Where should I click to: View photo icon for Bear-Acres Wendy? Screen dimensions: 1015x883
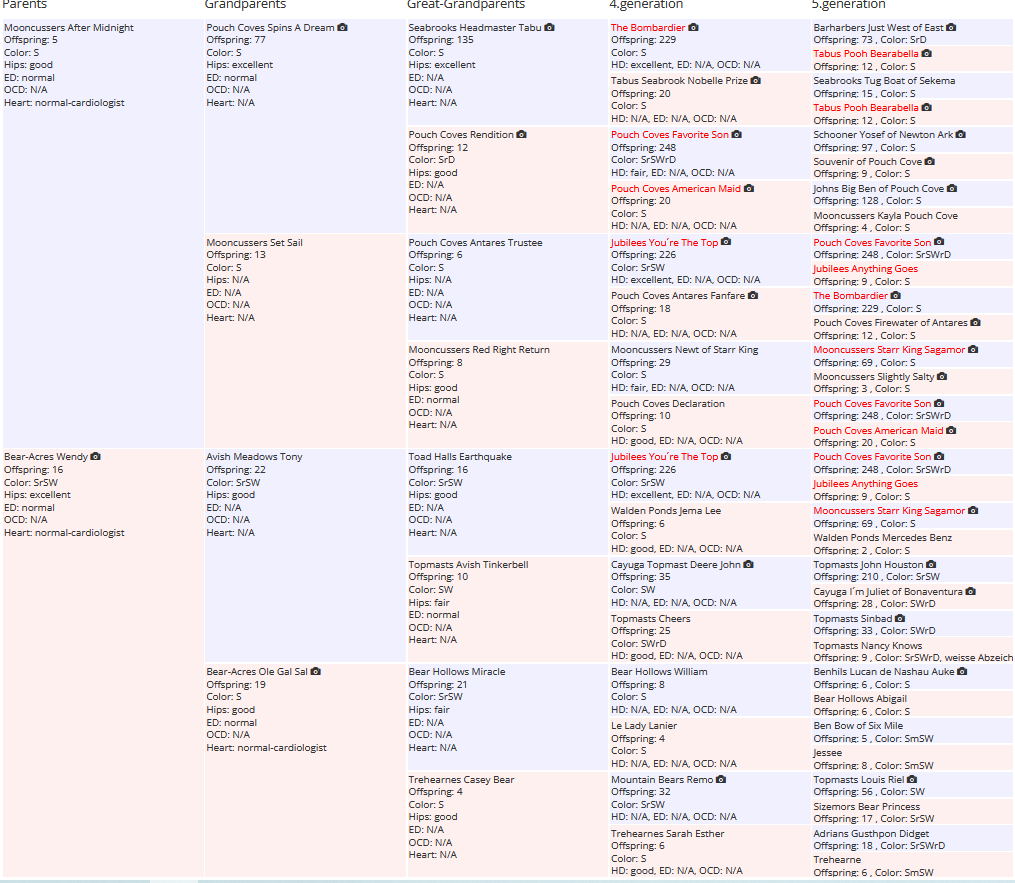pyautogui.click(x=96, y=457)
